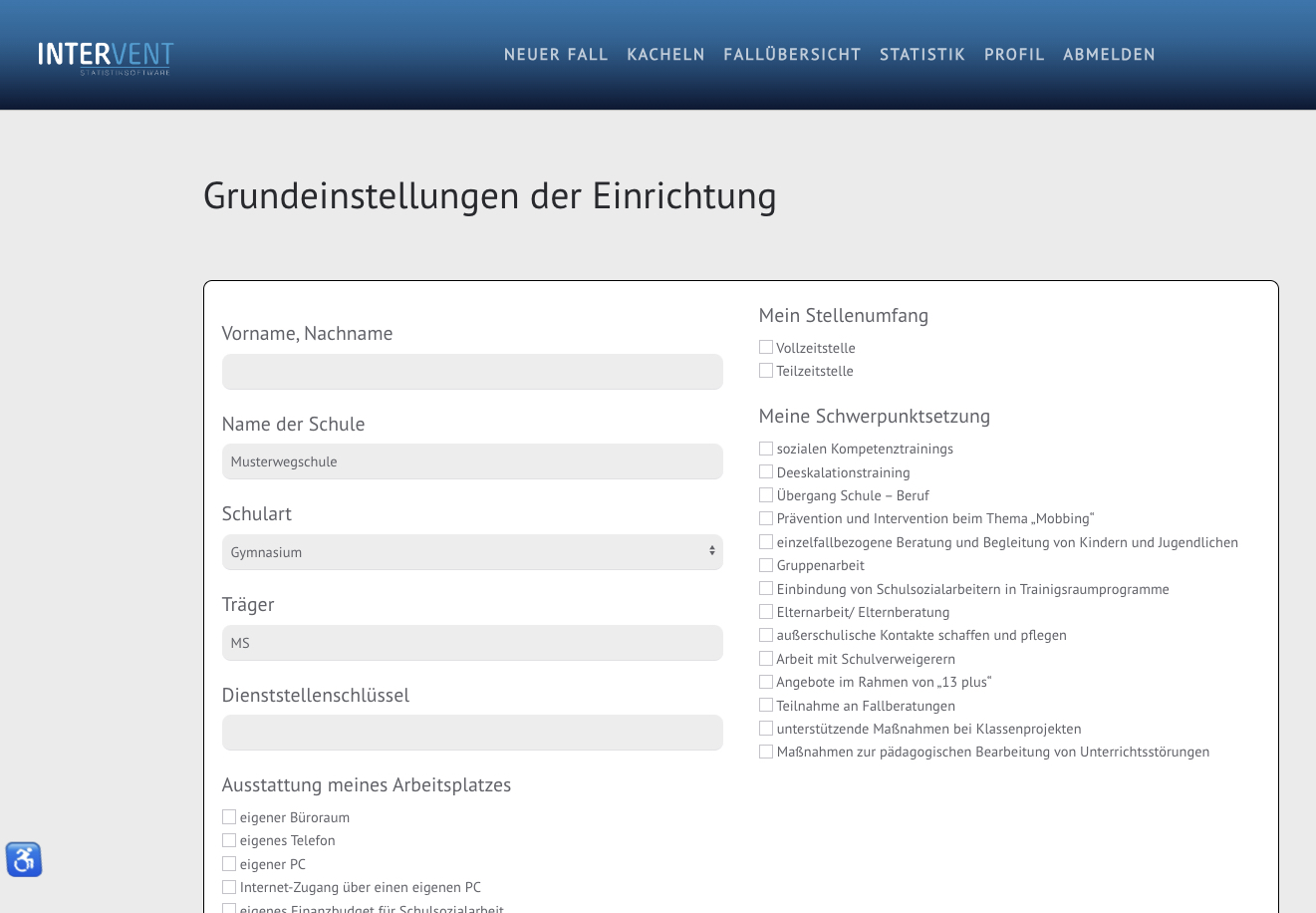Tick sozialen Kompetenztrainings checkbox
Image resolution: width=1316 pixels, height=913 pixels.
[x=766, y=449]
